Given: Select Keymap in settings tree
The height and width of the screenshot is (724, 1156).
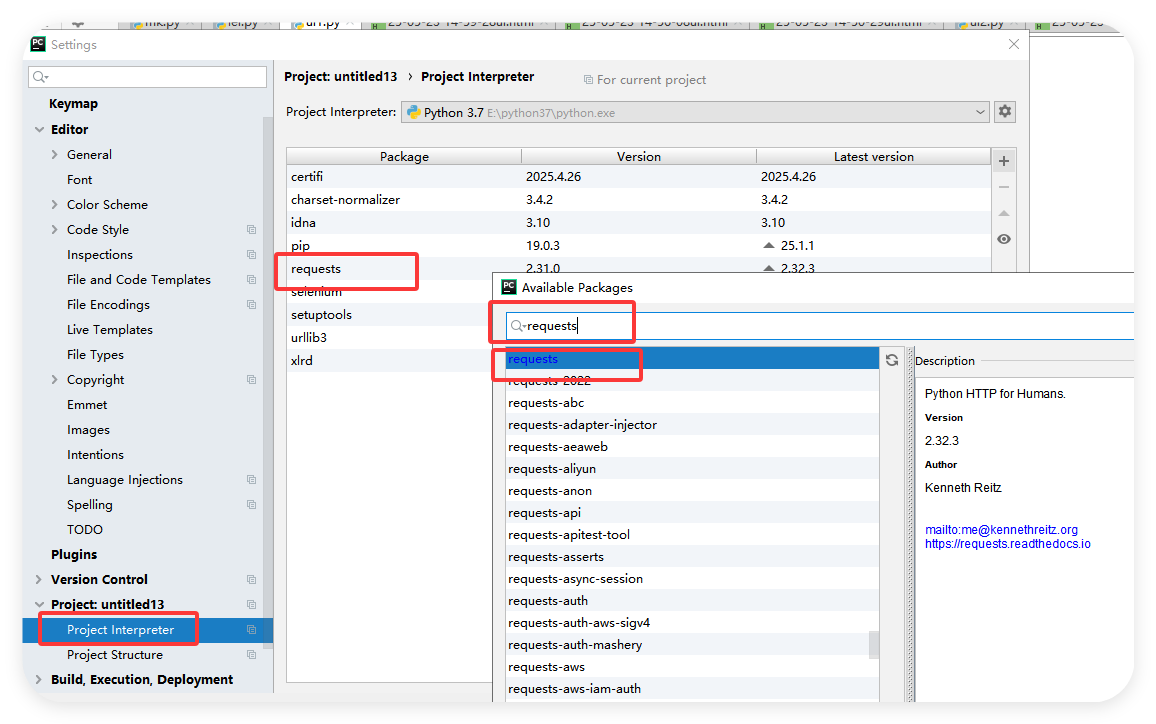Looking at the screenshot, I should [73, 104].
